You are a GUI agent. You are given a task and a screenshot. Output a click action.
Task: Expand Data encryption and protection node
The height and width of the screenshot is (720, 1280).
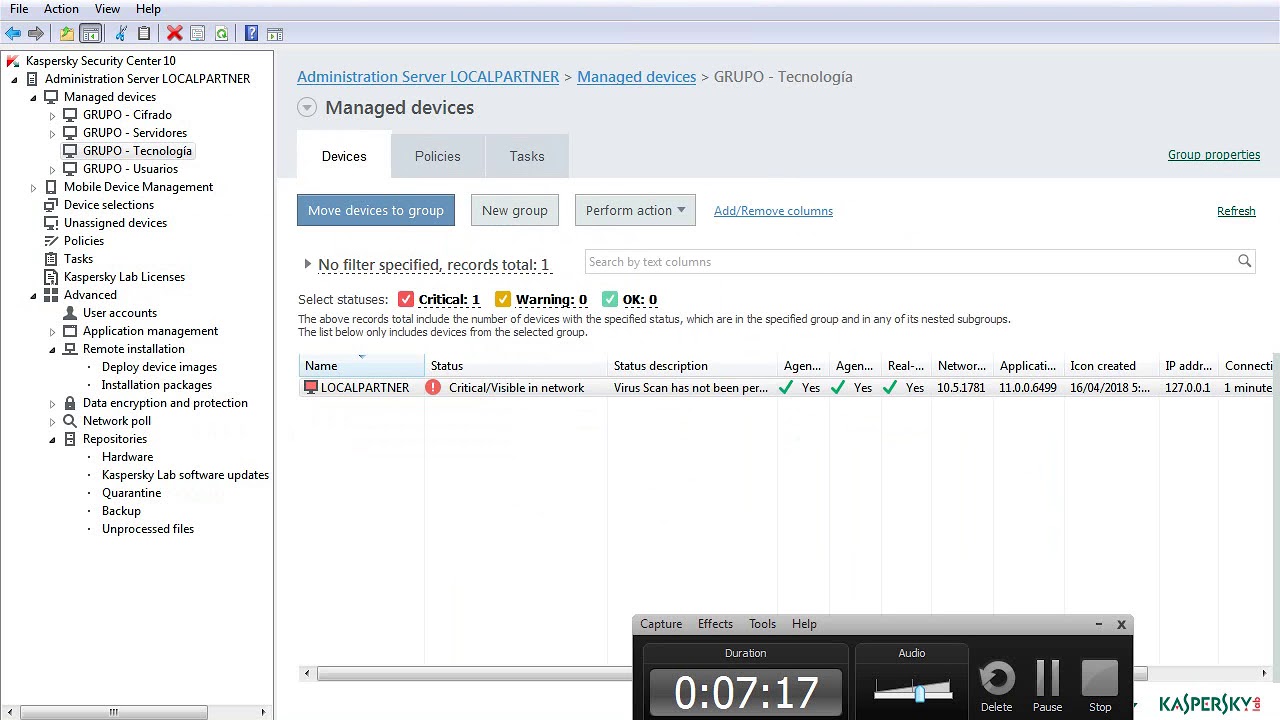(52, 403)
